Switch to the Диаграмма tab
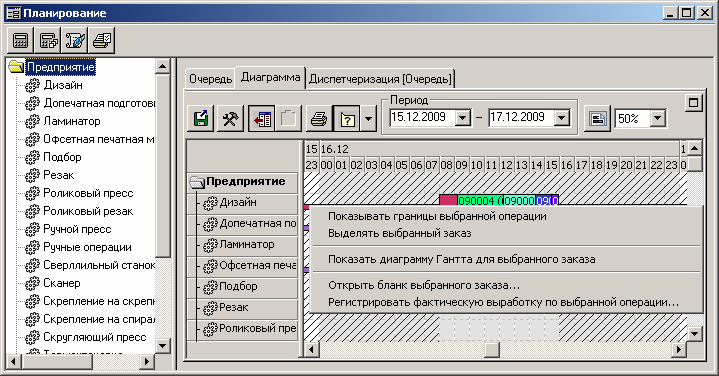The height and width of the screenshot is (376, 719). pyautogui.click(x=271, y=77)
